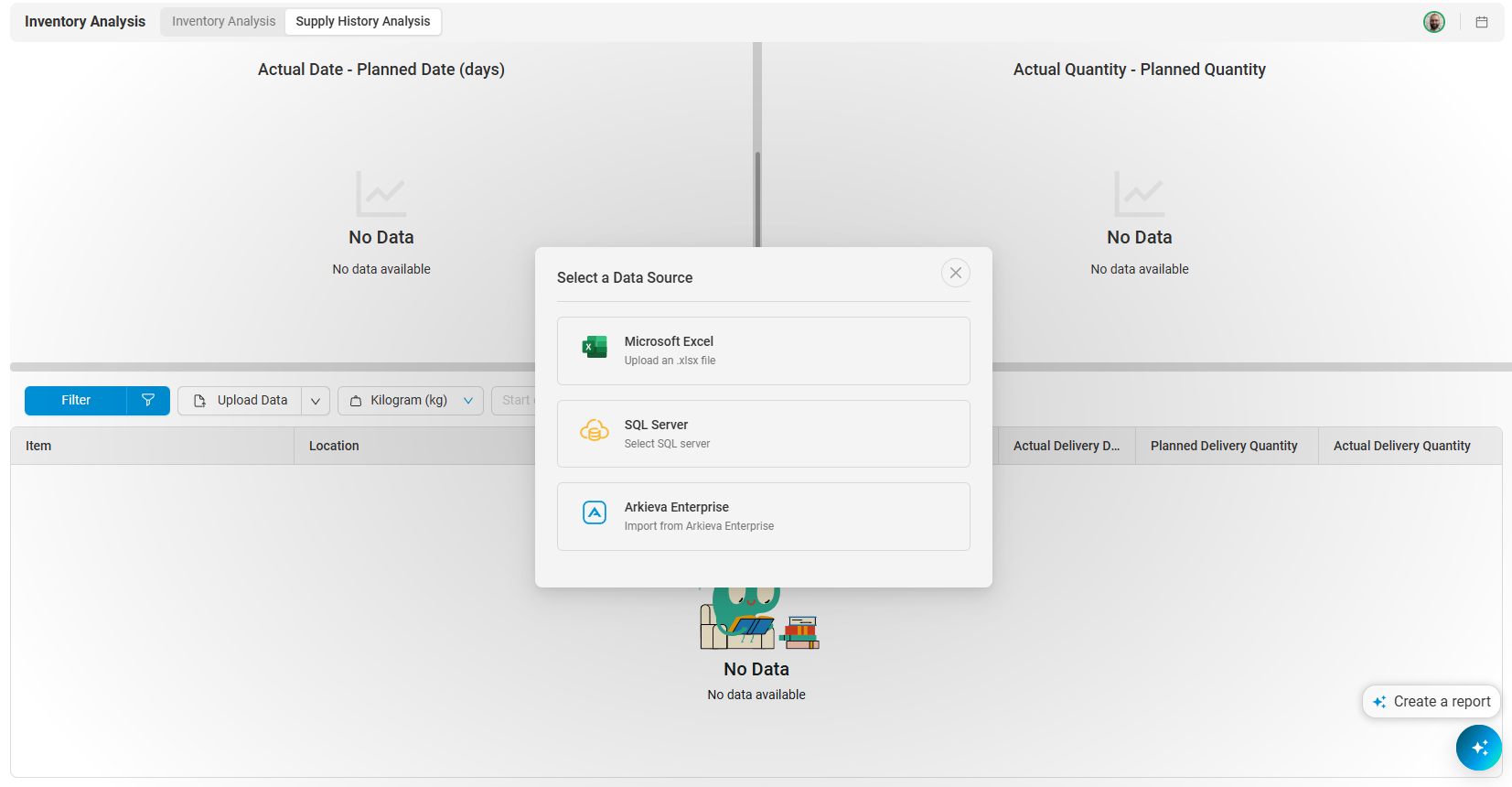Screen dimensions: 1512x787
Task: Click the Actual Date - Planned Date chart title
Action: click(381, 70)
